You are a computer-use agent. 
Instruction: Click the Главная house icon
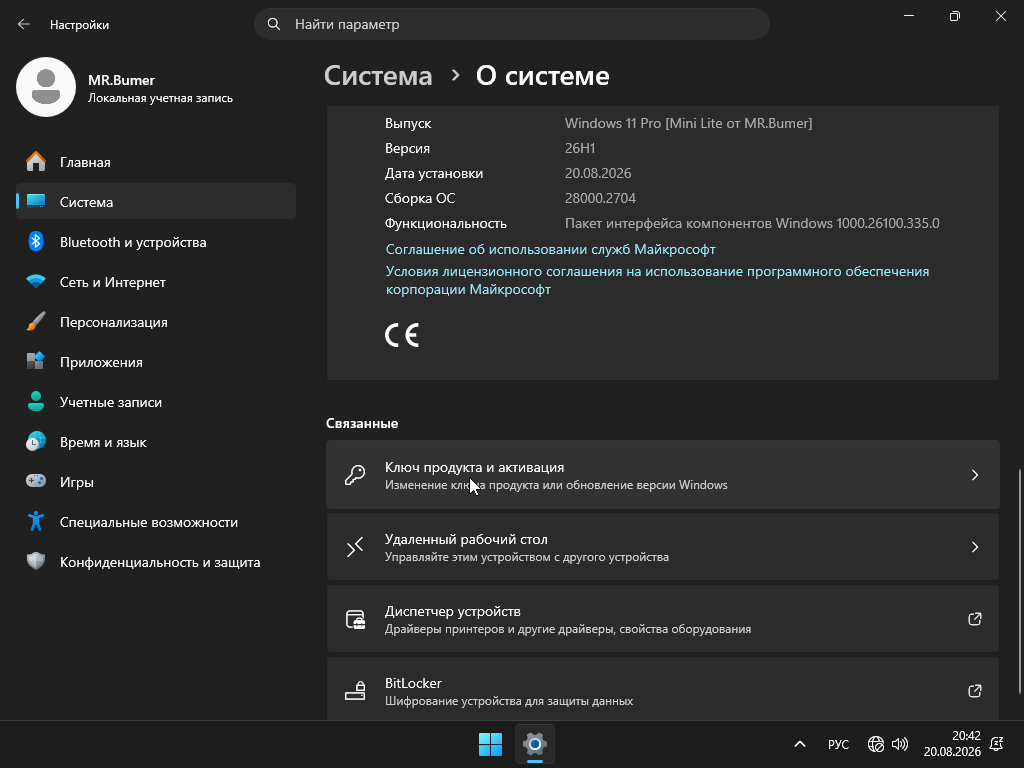click(x=36, y=161)
